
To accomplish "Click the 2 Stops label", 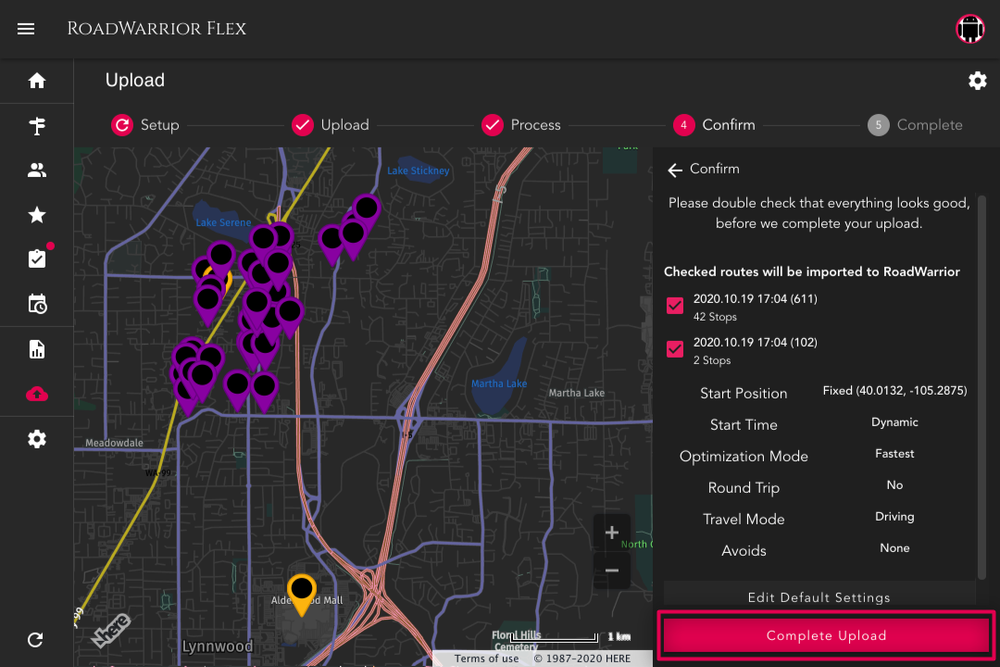I will [712, 360].
